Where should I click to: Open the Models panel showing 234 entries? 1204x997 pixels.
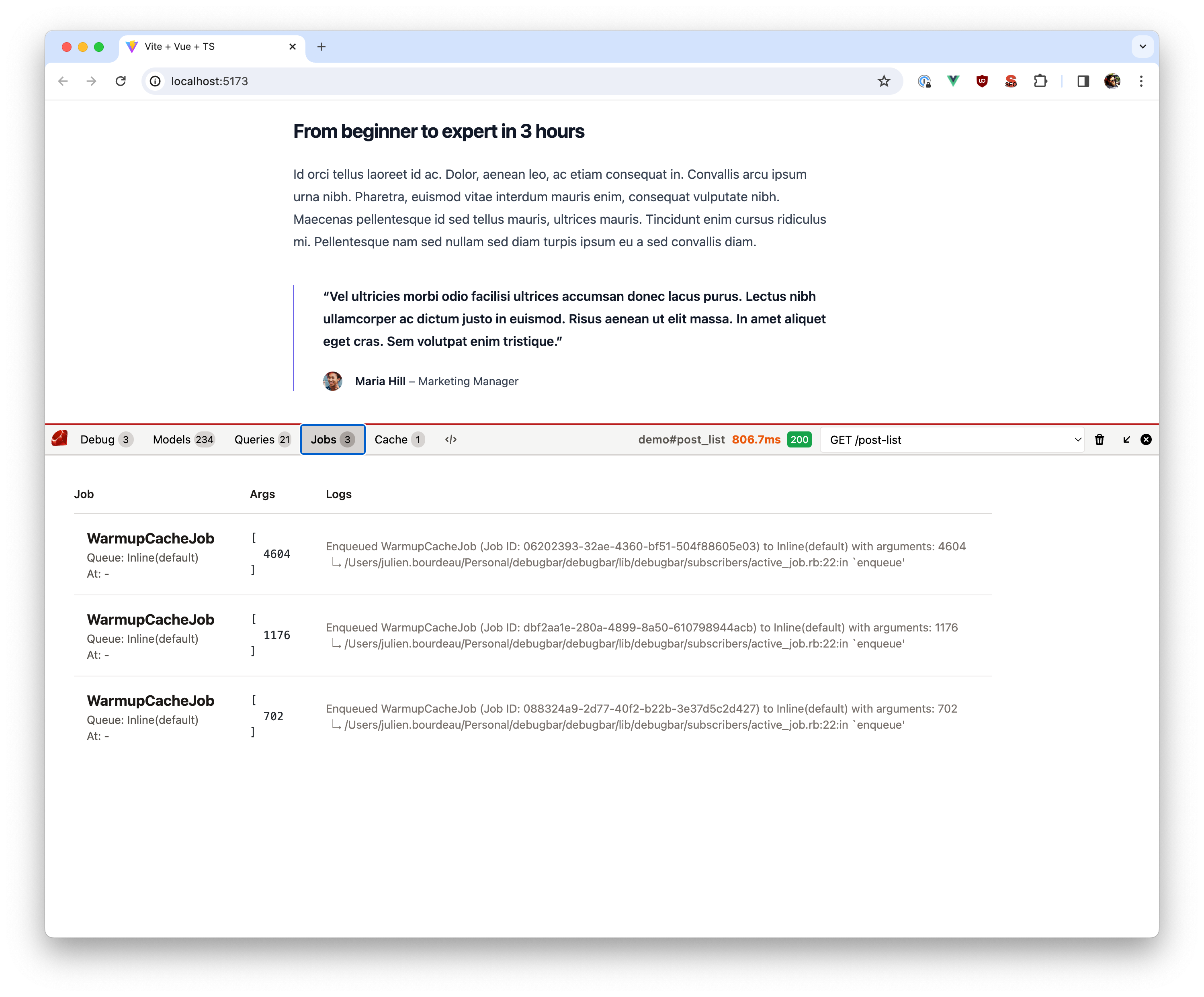[x=183, y=439]
